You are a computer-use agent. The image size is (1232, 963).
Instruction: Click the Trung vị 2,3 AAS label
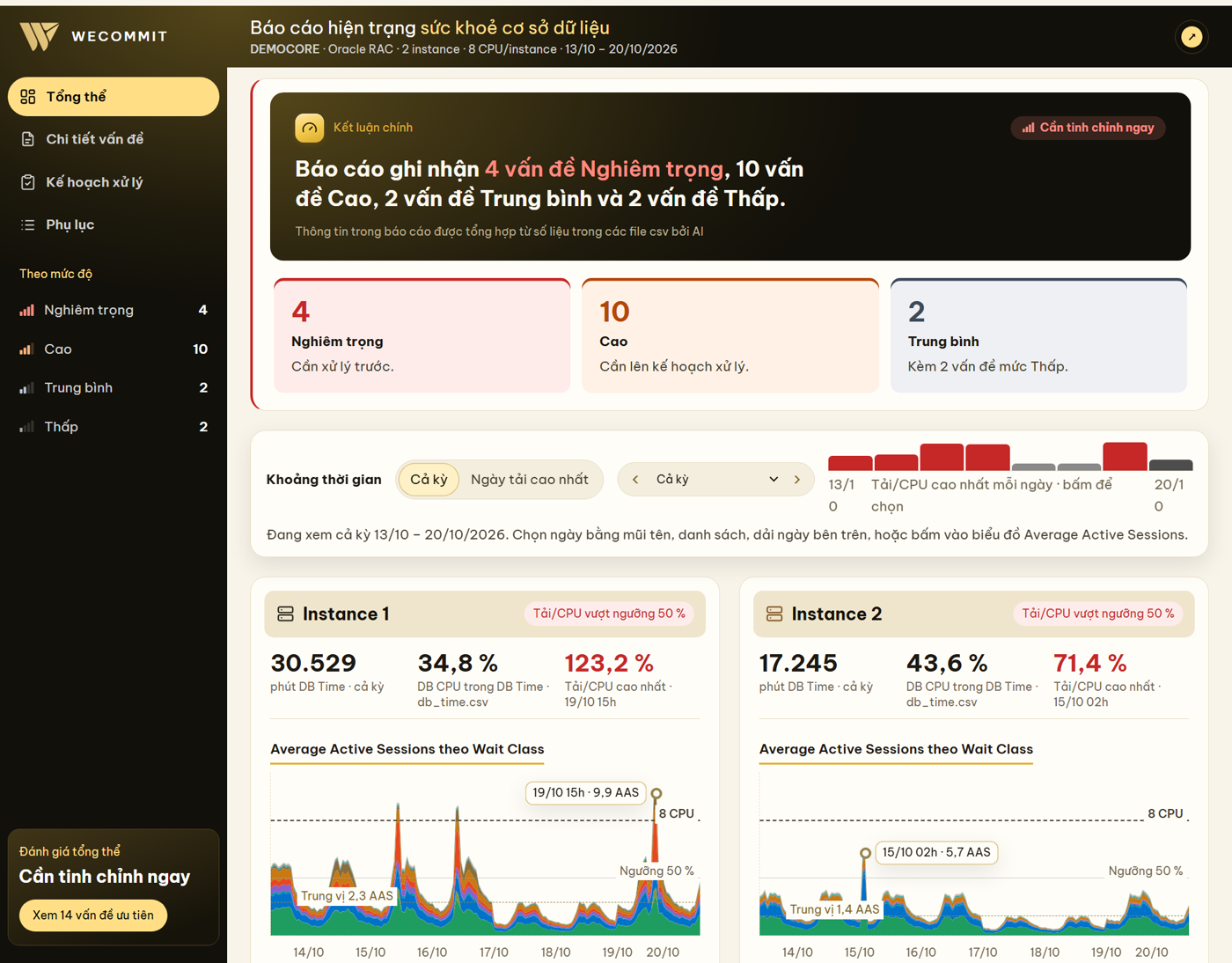coord(347,896)
